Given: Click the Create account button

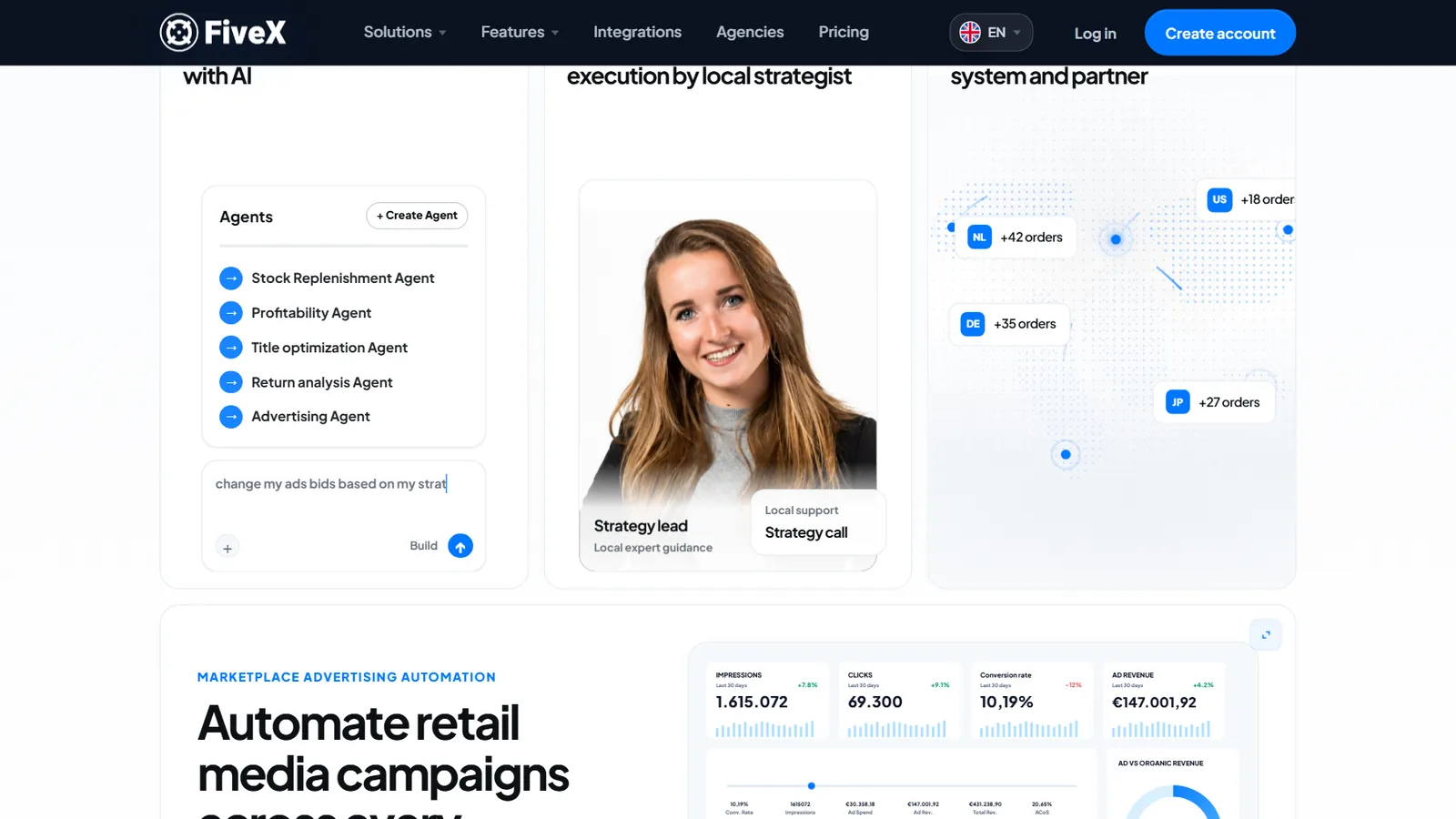Looking at the screenshot, I should coord(1219,33).
